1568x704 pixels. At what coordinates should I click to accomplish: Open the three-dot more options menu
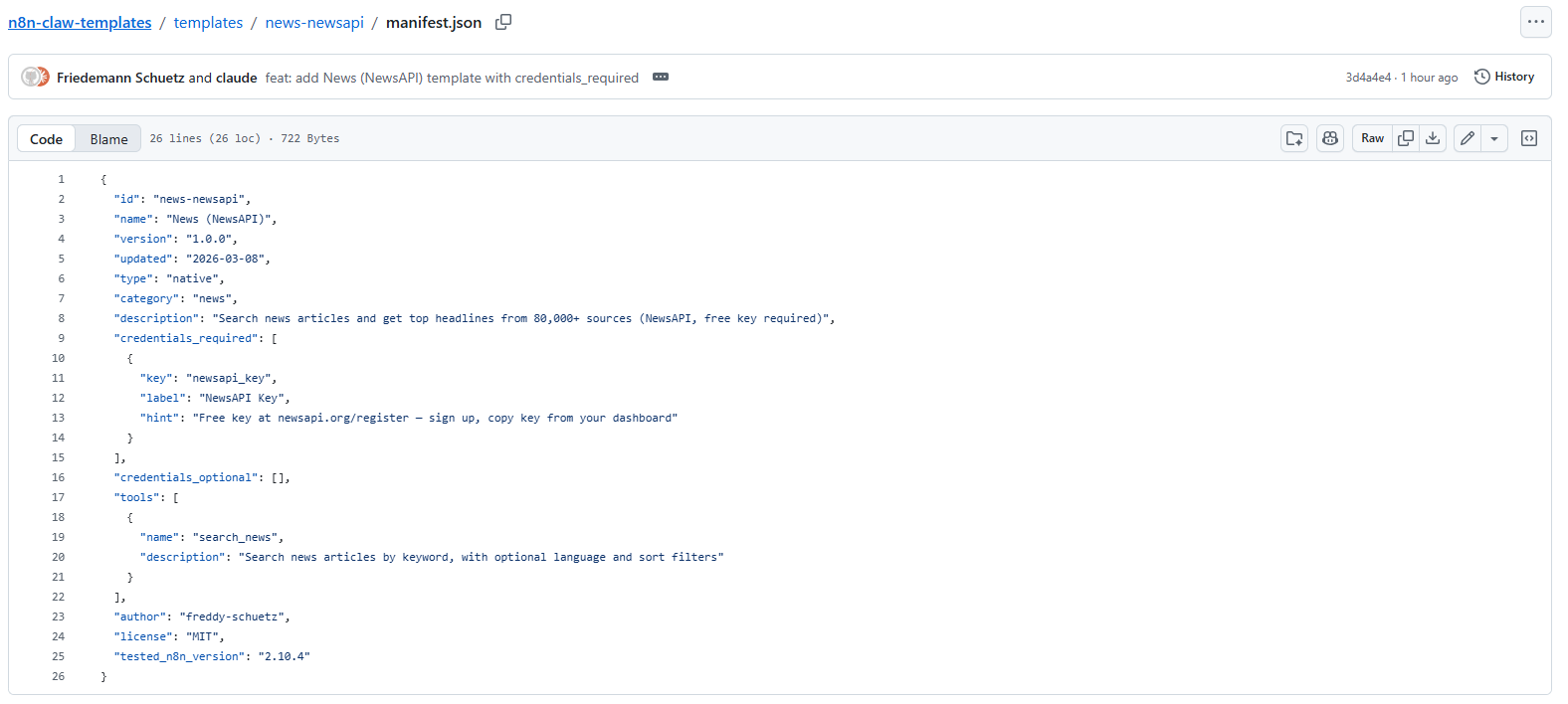[1536, 22]
